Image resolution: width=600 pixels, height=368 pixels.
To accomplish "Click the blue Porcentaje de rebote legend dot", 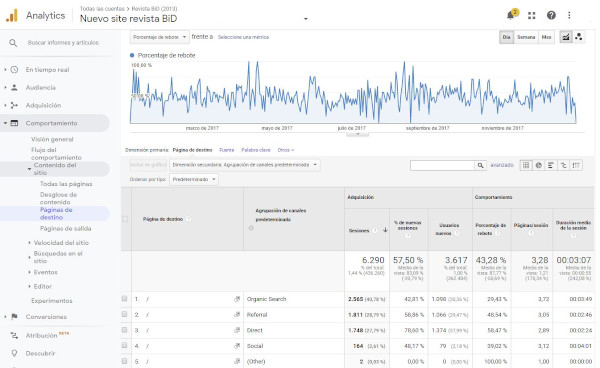I will 132,55.
